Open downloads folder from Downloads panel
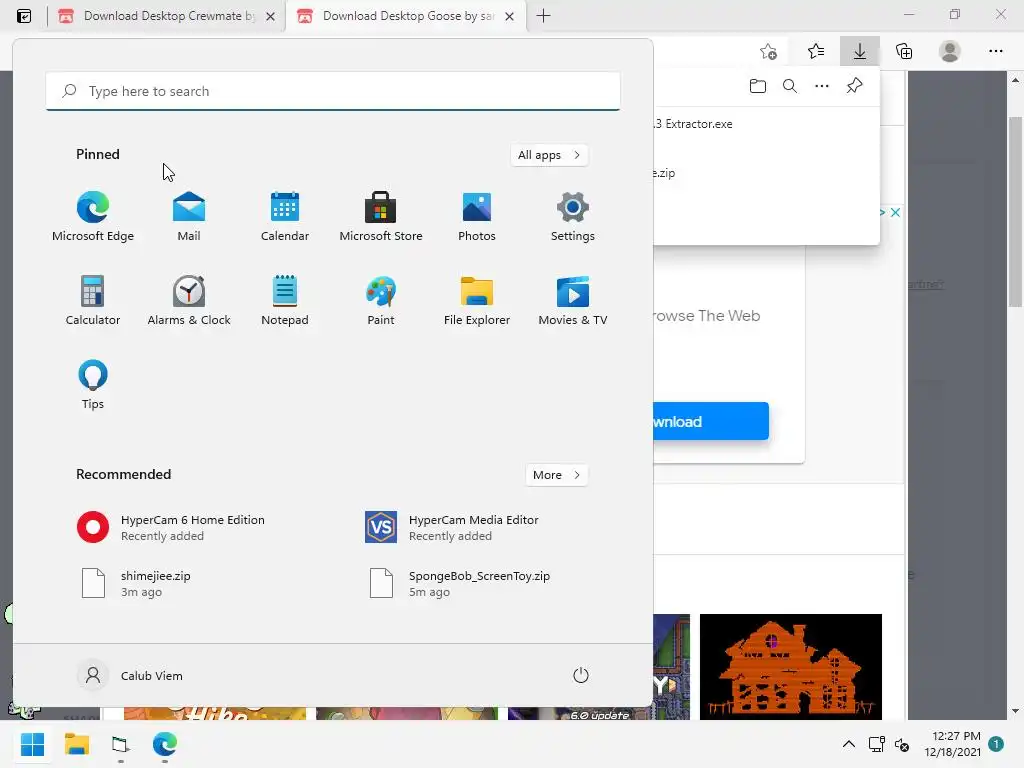Image resolution: width=1024 pixels, height=768 pixels. pos(758,86)
